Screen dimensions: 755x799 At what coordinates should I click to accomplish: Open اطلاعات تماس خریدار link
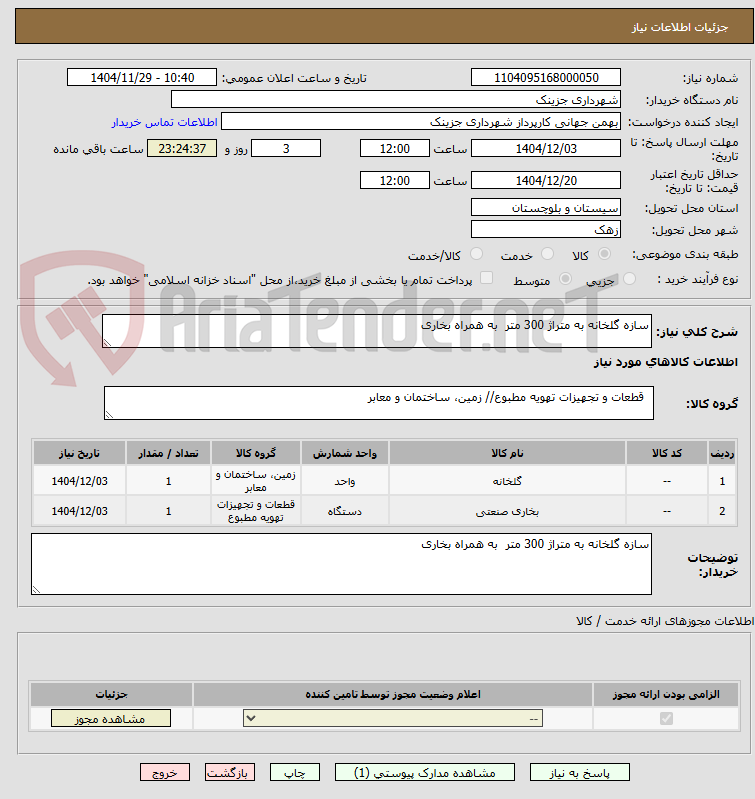point(165,122)
